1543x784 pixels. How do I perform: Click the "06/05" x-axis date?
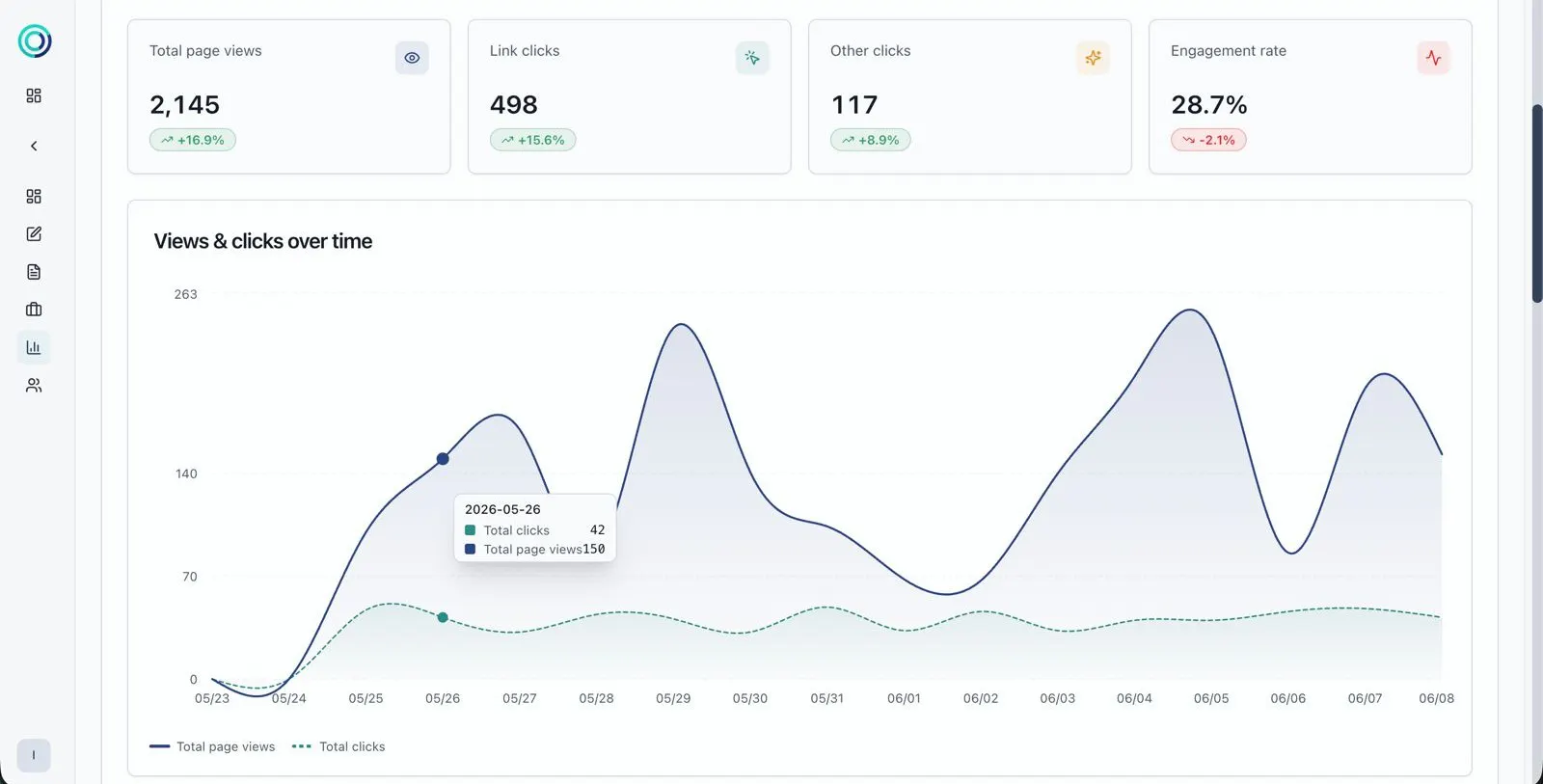click(1211, 698)
